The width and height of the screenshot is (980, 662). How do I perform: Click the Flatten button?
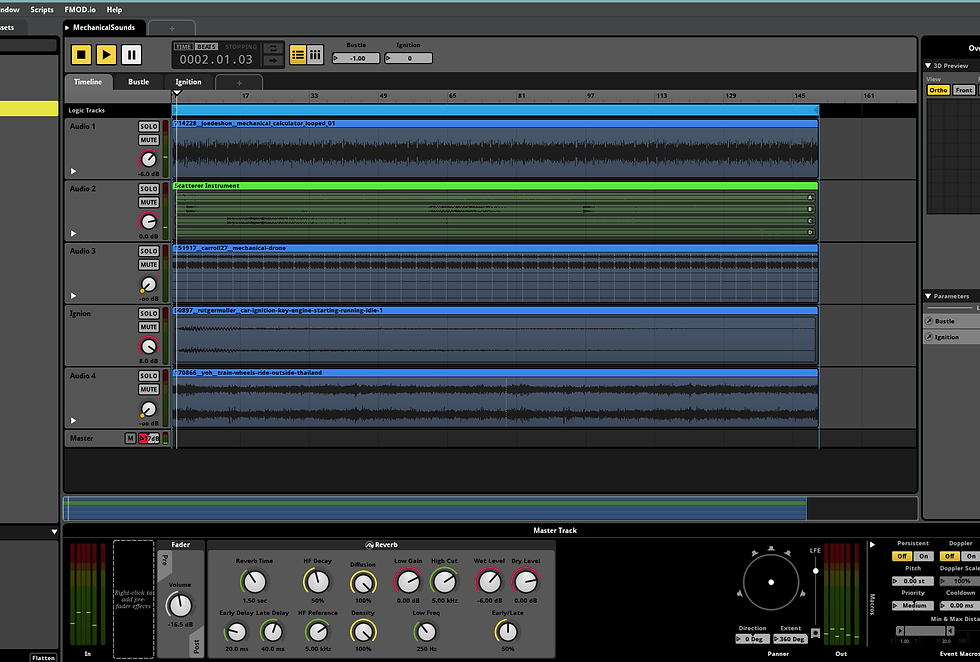43,658
